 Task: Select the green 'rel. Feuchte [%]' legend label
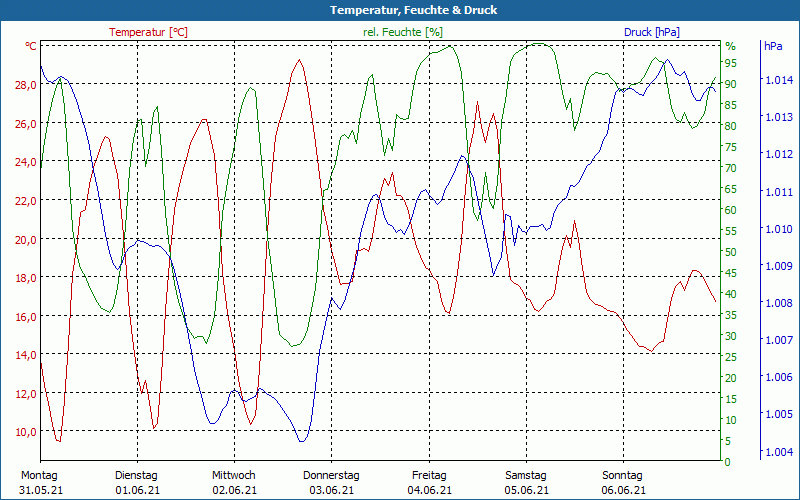403,32
